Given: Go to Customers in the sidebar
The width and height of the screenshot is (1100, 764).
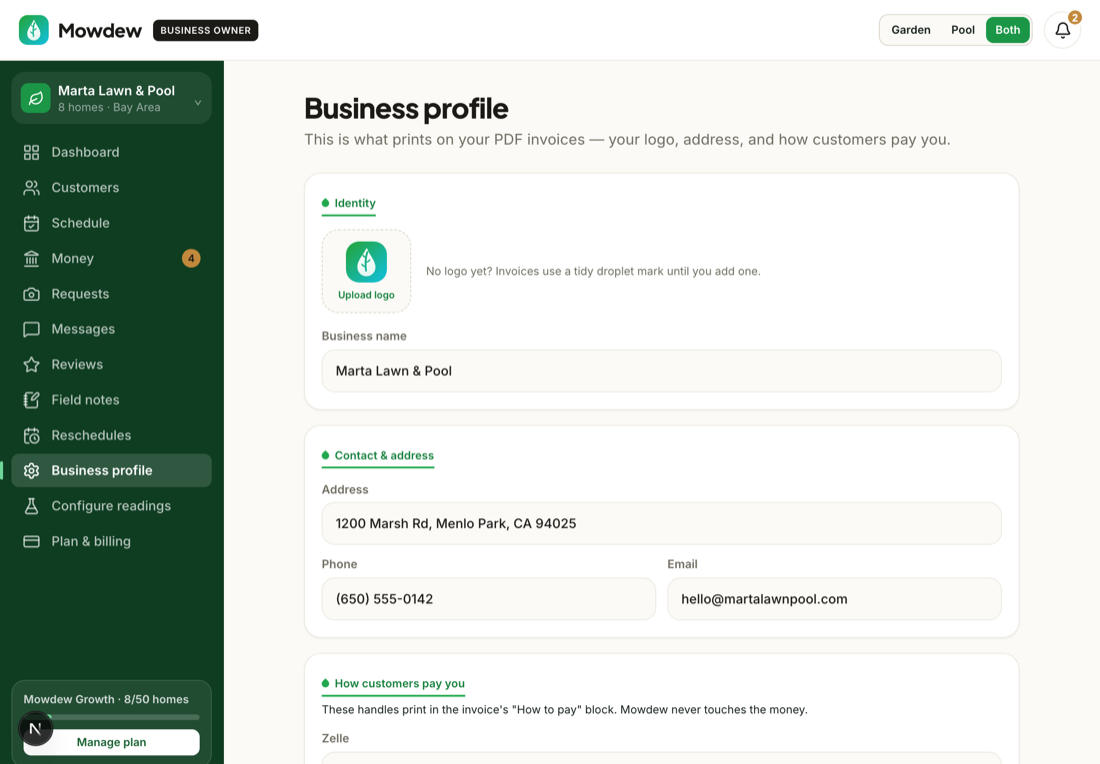Looking at the screenshot, I should (x=112, y=187).
